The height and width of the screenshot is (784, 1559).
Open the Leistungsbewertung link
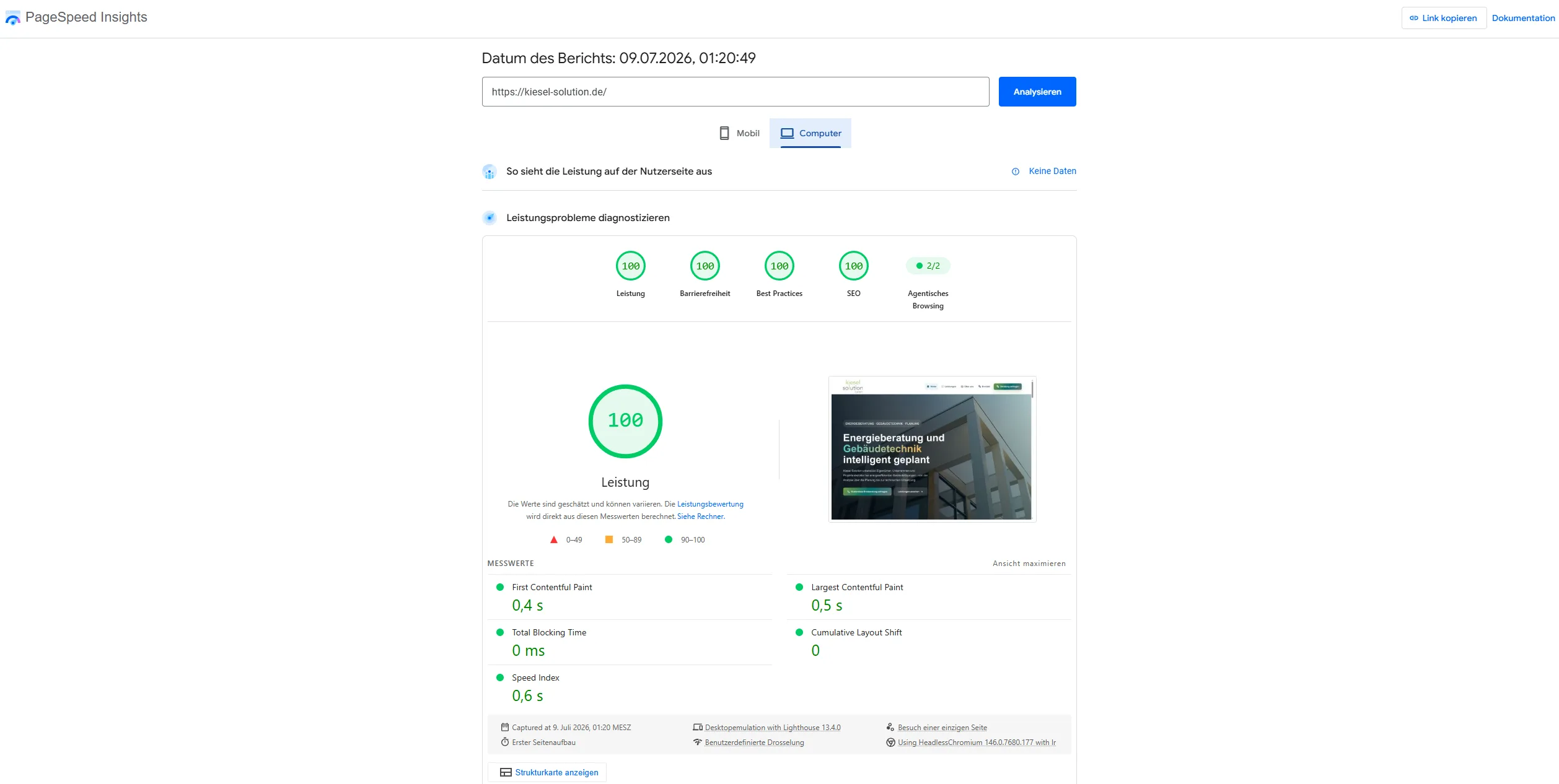(x=710, y=504)
